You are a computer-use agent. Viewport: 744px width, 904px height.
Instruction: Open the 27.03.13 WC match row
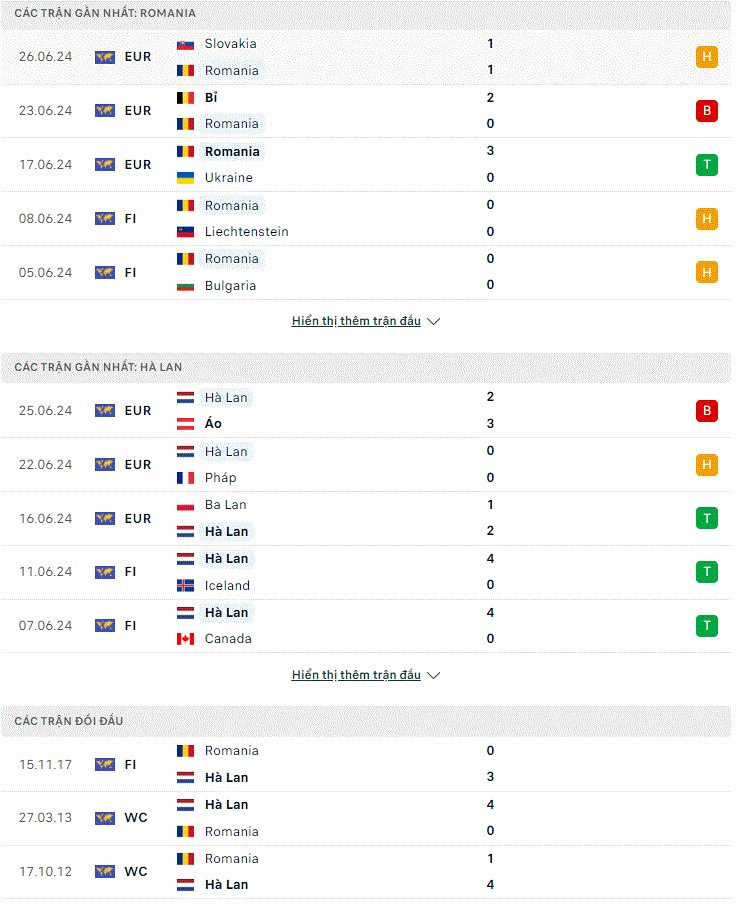pos(366,818)
